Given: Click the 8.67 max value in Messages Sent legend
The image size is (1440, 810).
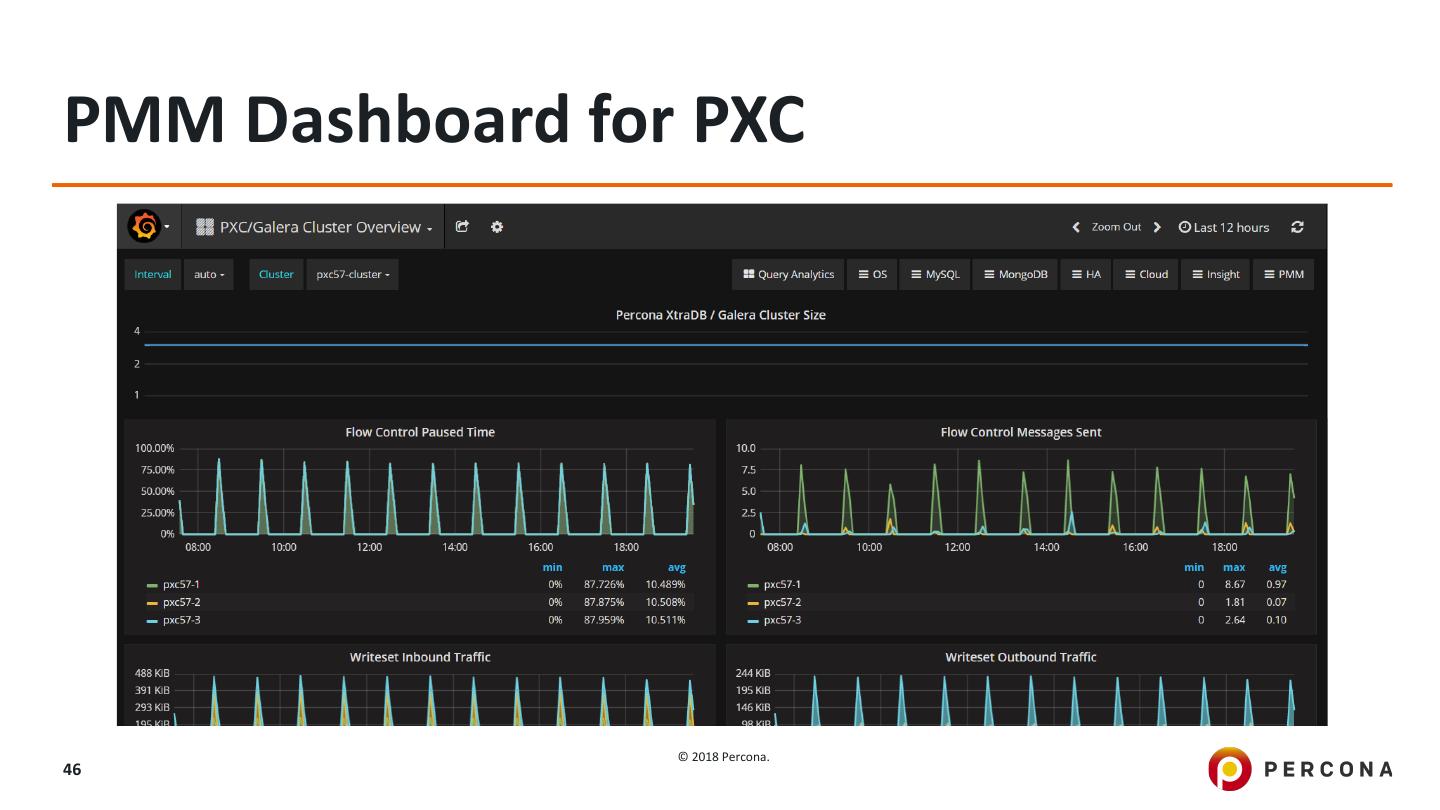Looking at the screenshot, I should tap(1235, 584).
